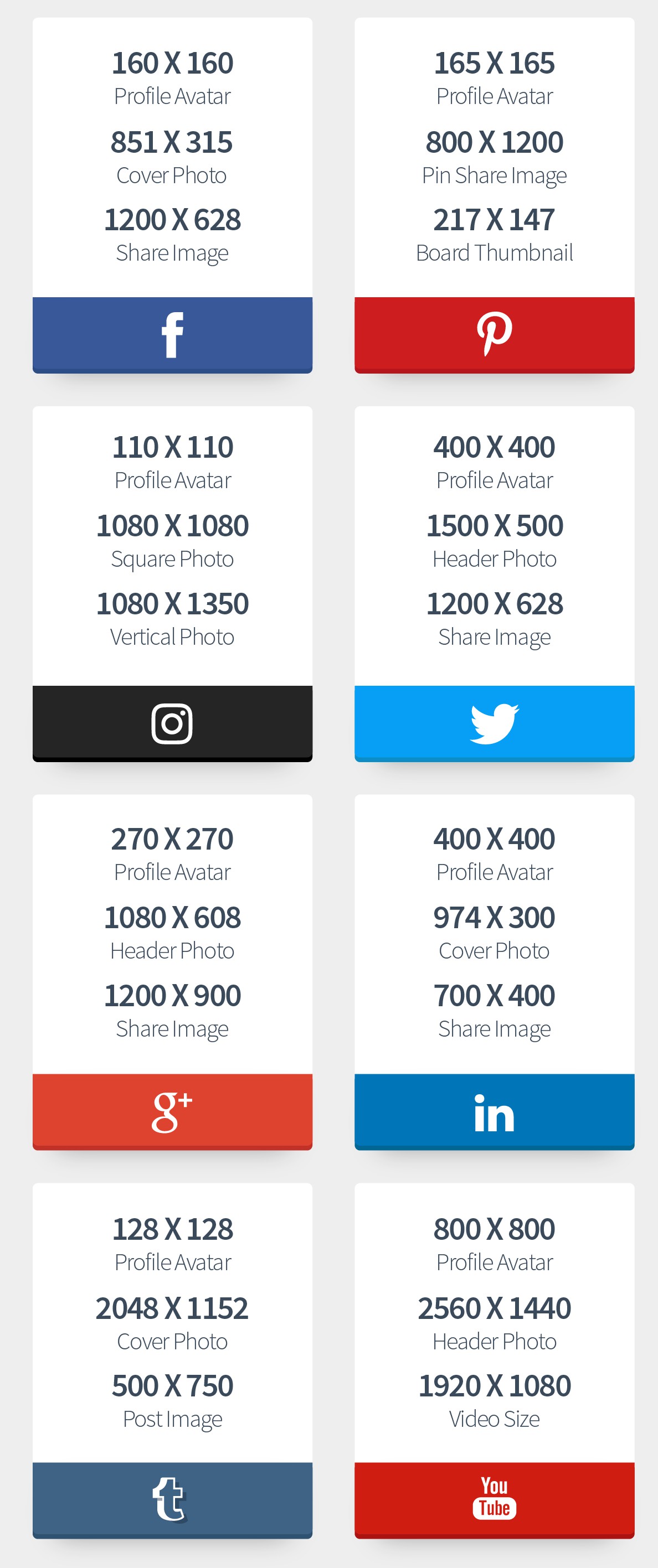Click the 851 X 315 Cover Photo text
658x1568 pixels.
click(x=172, y=157)
